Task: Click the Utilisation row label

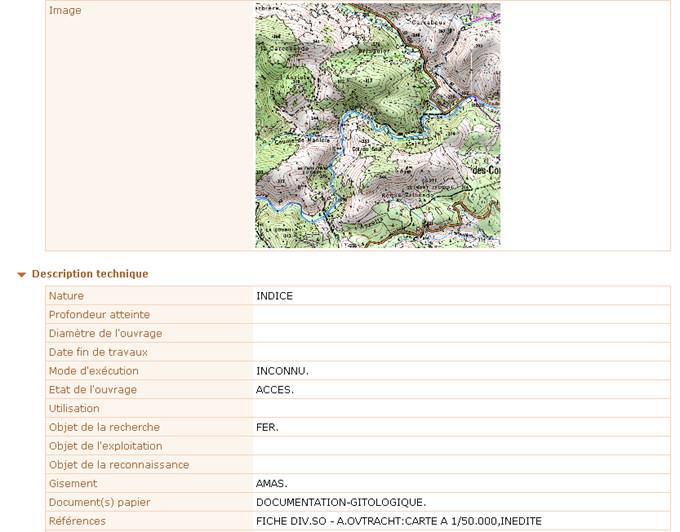Action: pyautogui.click(x=74, y=409)
